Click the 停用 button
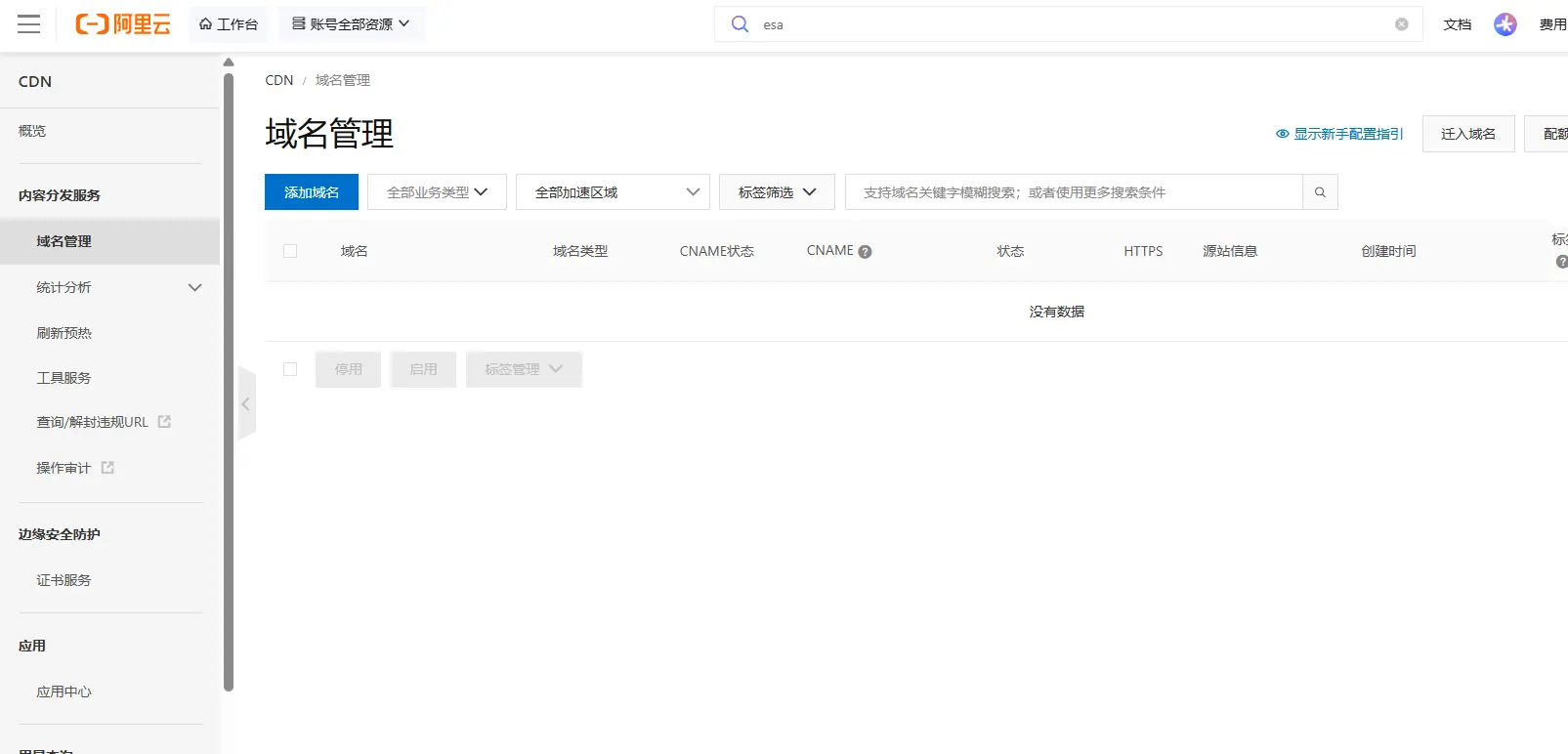Viewport: 1568px width, 754px height. pyautogui.click(x=348, y=369)
